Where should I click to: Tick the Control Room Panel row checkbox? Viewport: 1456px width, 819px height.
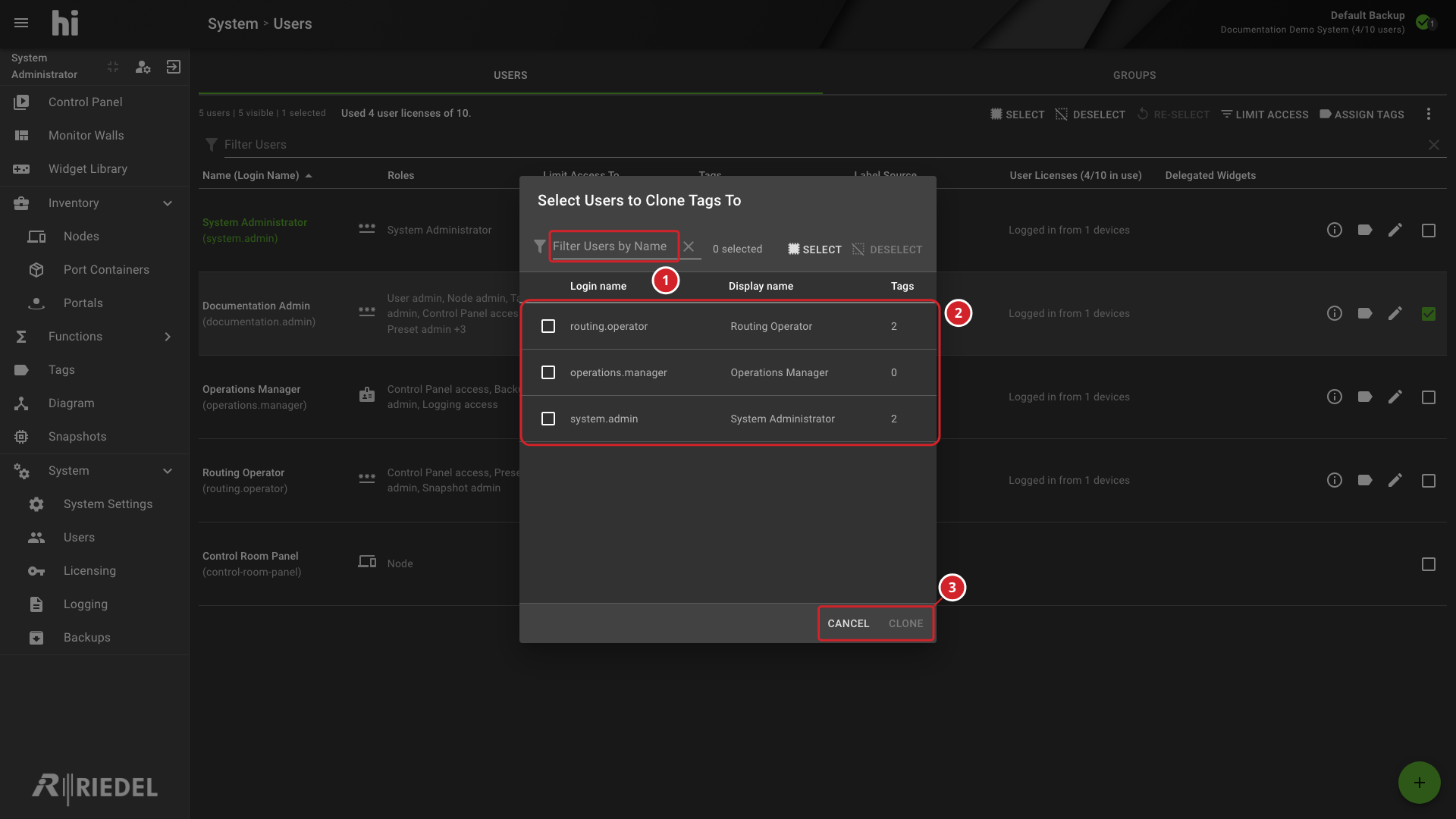click(x=1429, y=564)
